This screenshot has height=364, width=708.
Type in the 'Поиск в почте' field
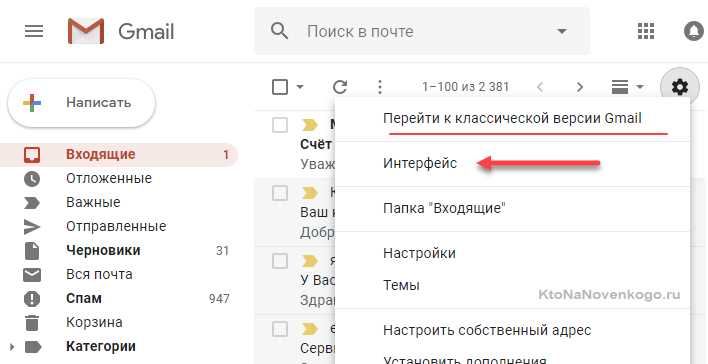point(422,31)
